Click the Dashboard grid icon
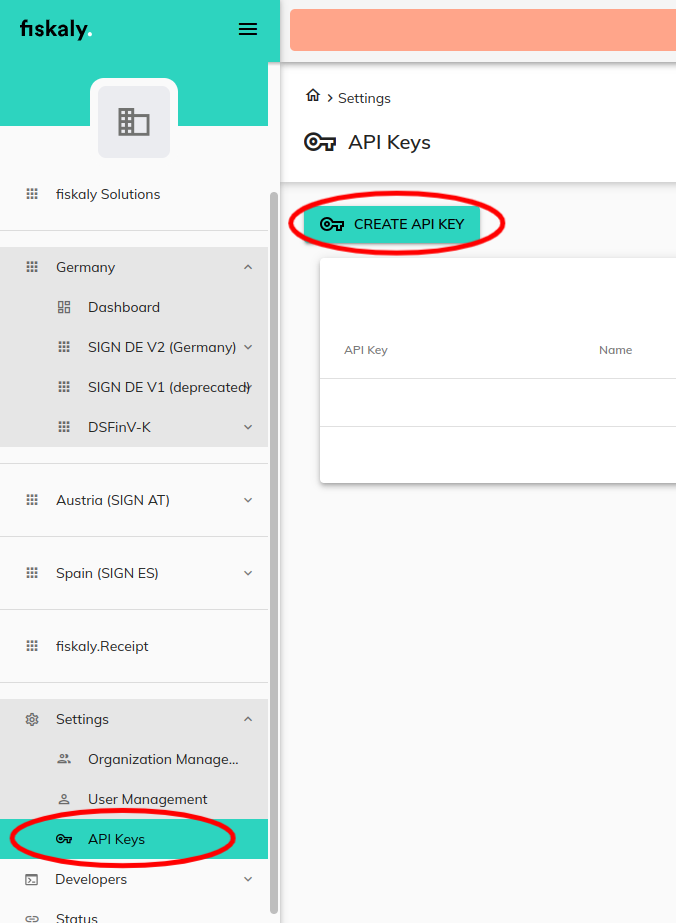This screenshot has height=923, width=676. pos(64,307)
